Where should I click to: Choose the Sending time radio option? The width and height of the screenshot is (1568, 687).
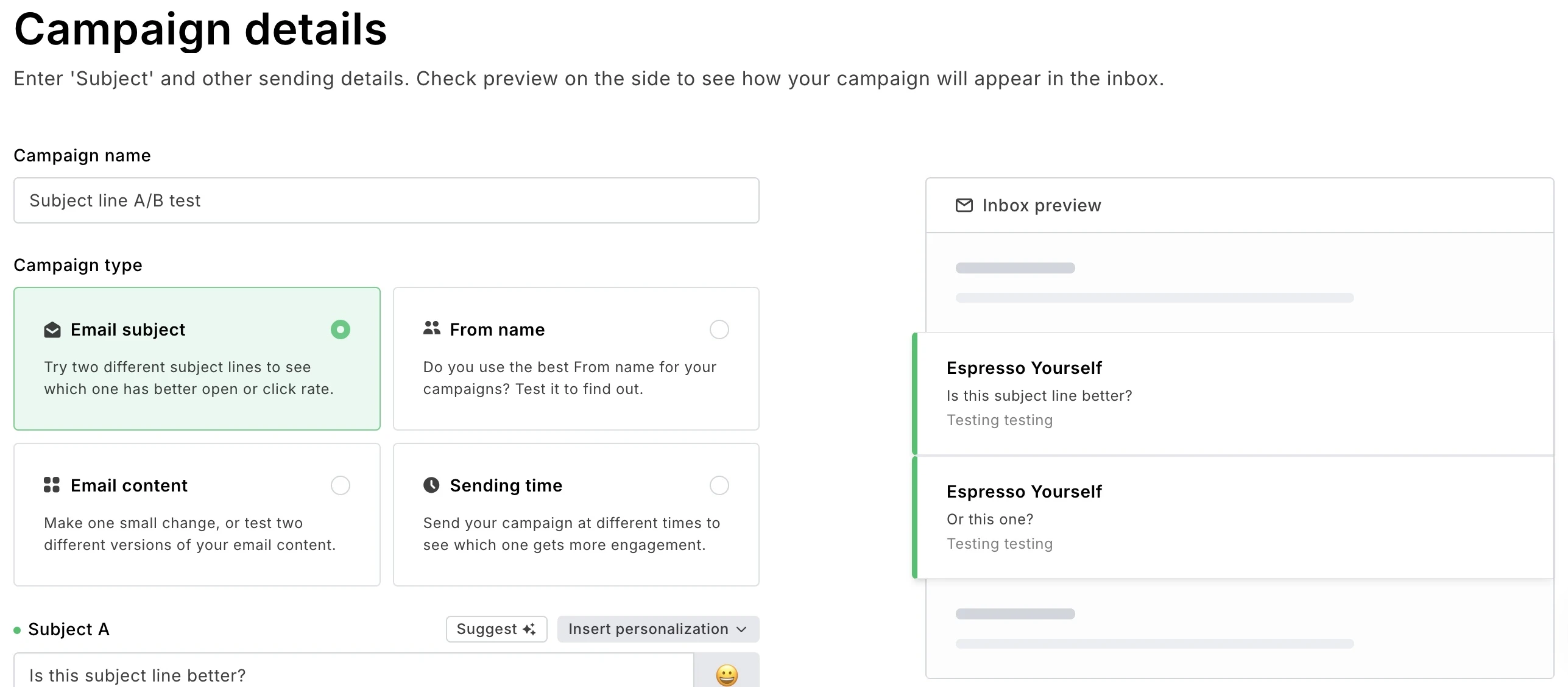click(719, 485)
